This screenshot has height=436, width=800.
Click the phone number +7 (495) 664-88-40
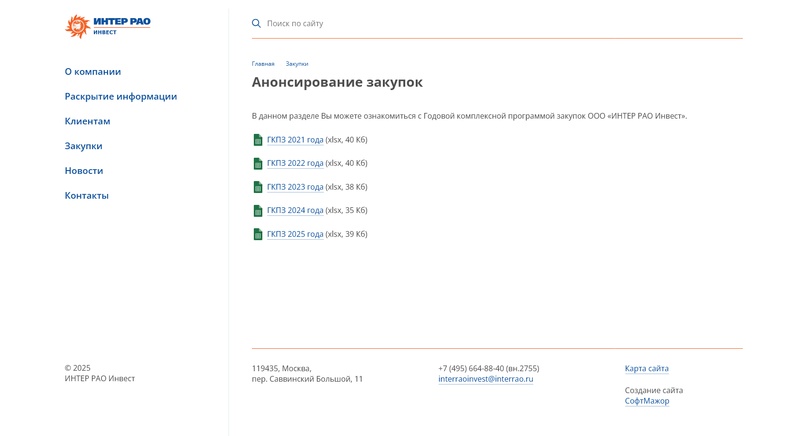pos(471,369)
